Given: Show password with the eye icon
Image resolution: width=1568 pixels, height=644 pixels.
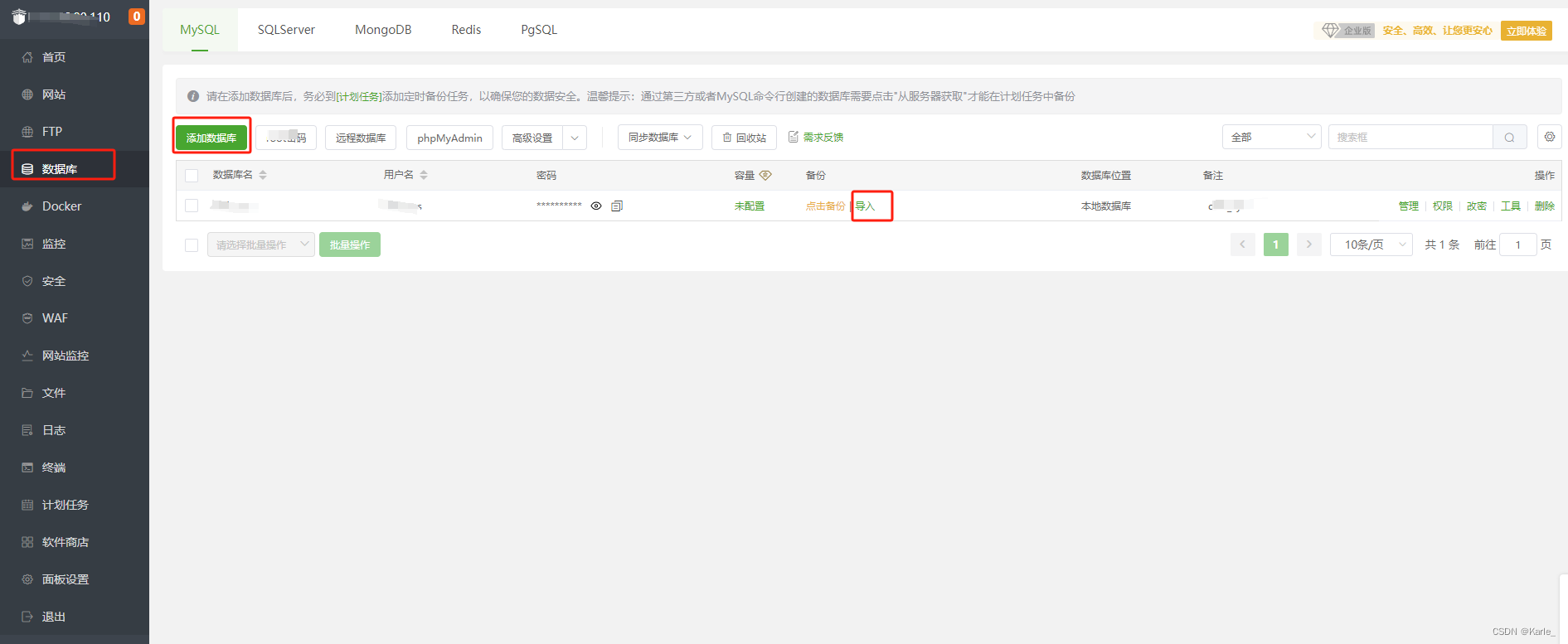Looking at the screenshot, I should [x=596, y=206].
